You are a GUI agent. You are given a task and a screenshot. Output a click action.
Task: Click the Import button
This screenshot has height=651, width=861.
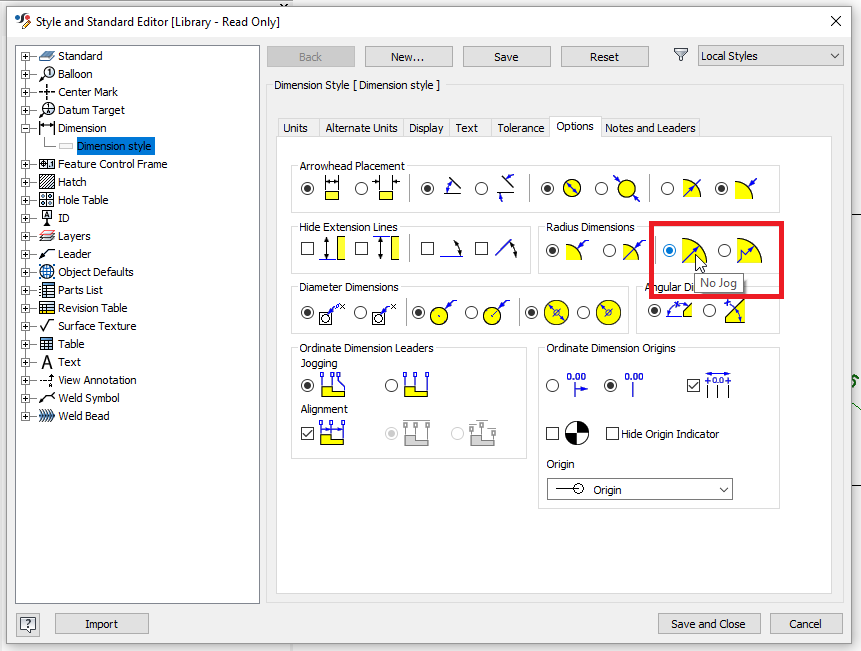[101, 623]
